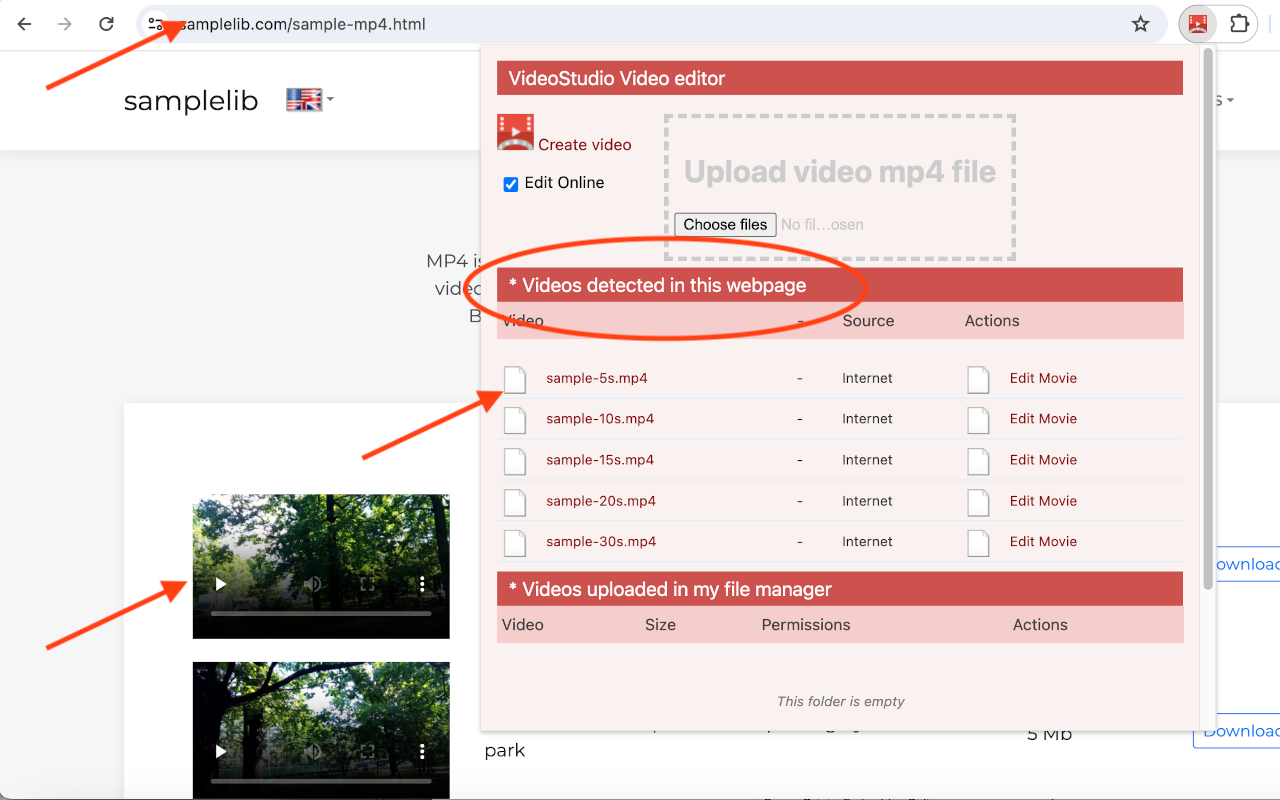Screen dimensions: 1280x800
Task: Click Edit Movie for sample-10s.mp4
Action: click(x=1043, y=419)
